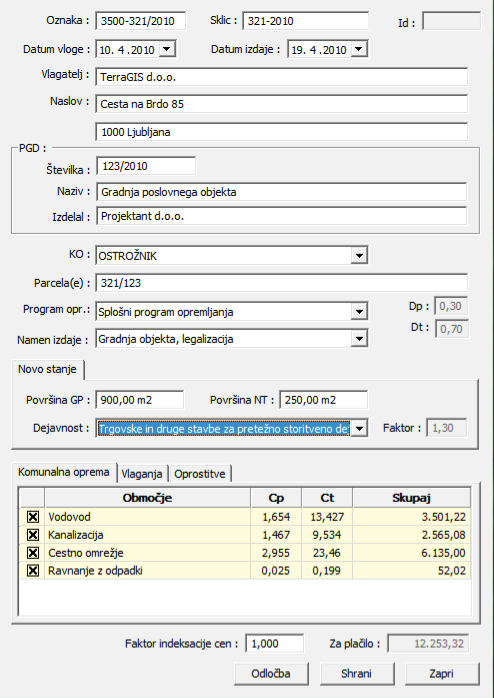The width and height of the screenshot is (494, 698).
Task: Click the Dp value field
Action: pyautogui.click(x=451, y=306)
